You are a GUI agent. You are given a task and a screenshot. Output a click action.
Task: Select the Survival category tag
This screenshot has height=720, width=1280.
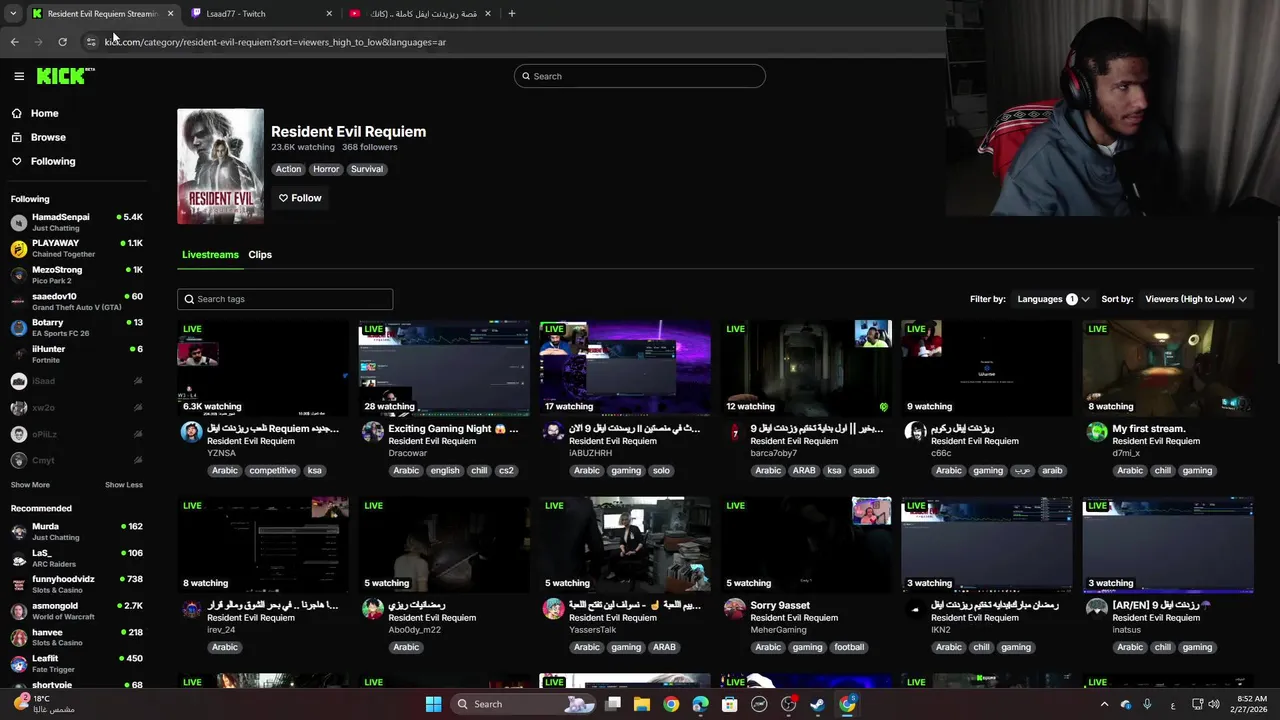[x=367, y=169]
